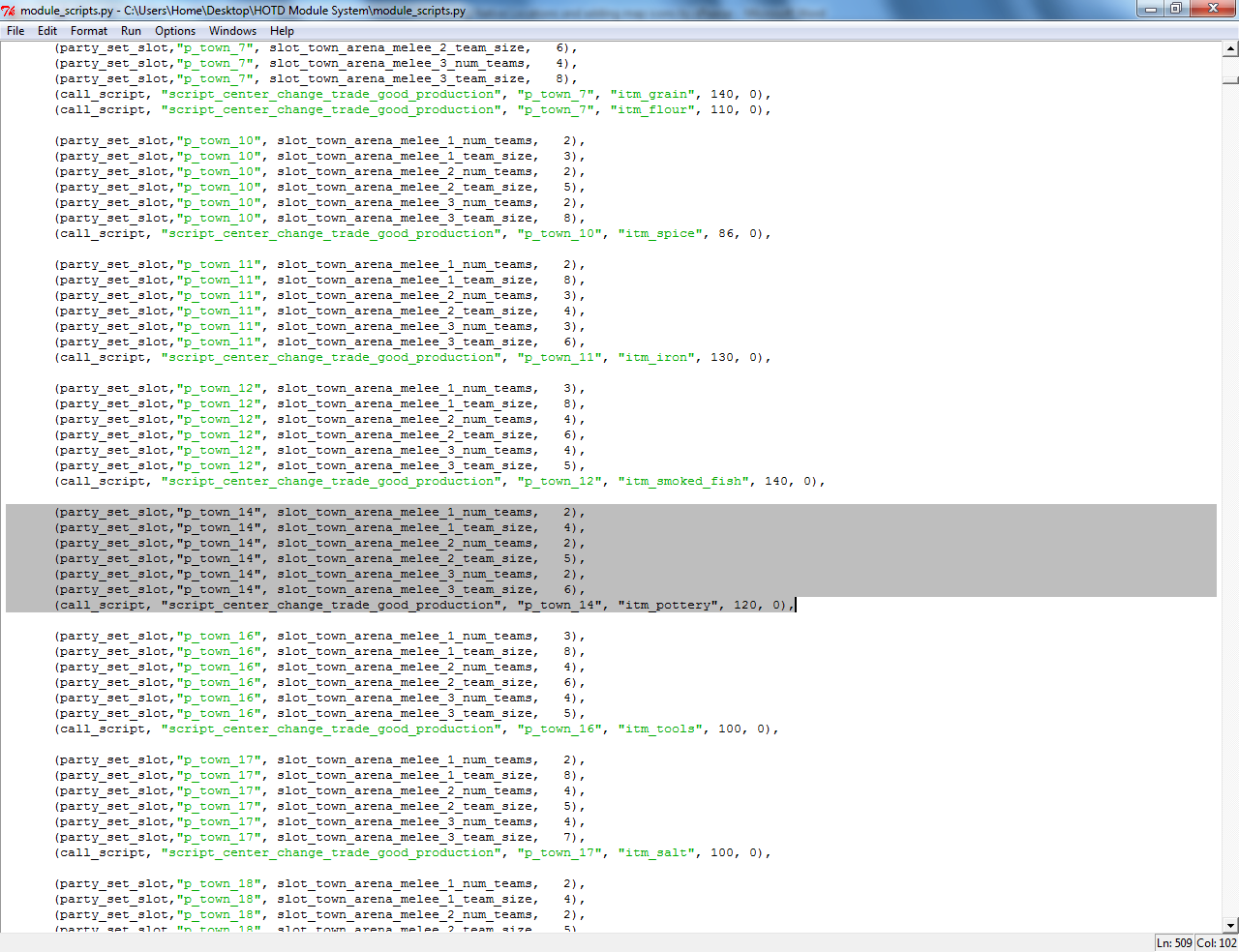1239x952 pixels.
Task: Open the Format menu
Action: click(89, 31)
